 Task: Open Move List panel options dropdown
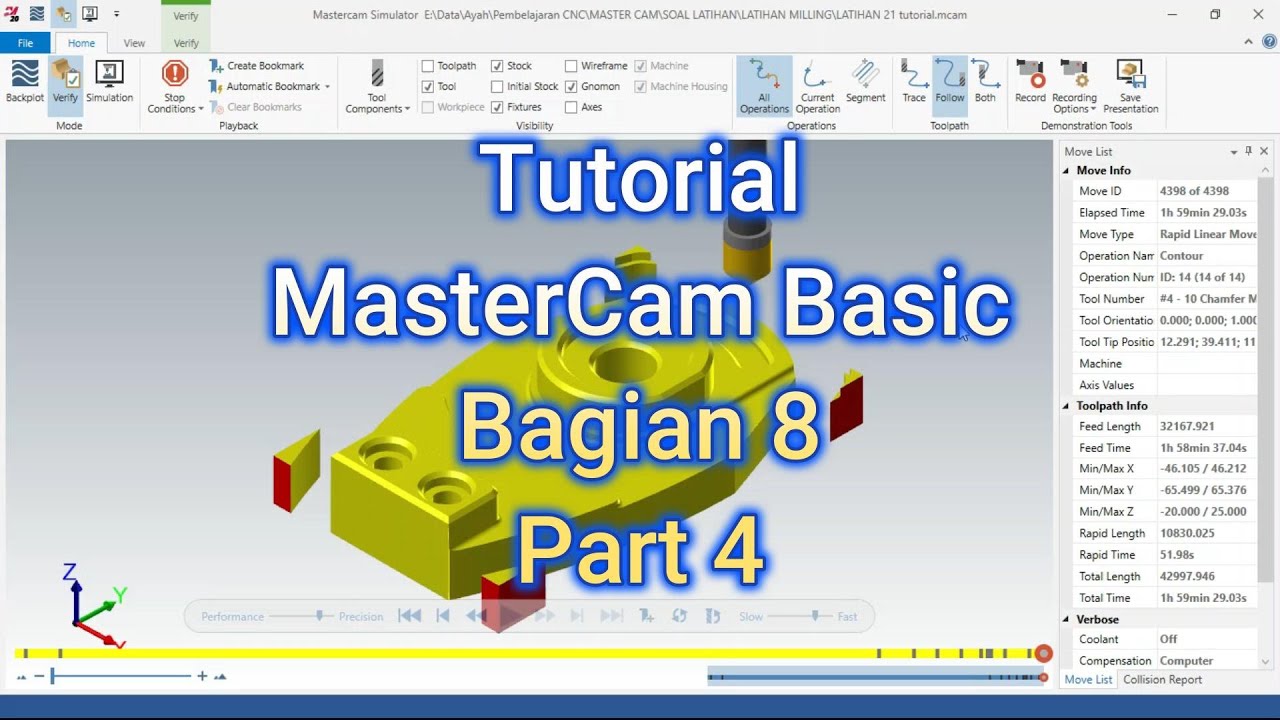(x=1234, y=152)
